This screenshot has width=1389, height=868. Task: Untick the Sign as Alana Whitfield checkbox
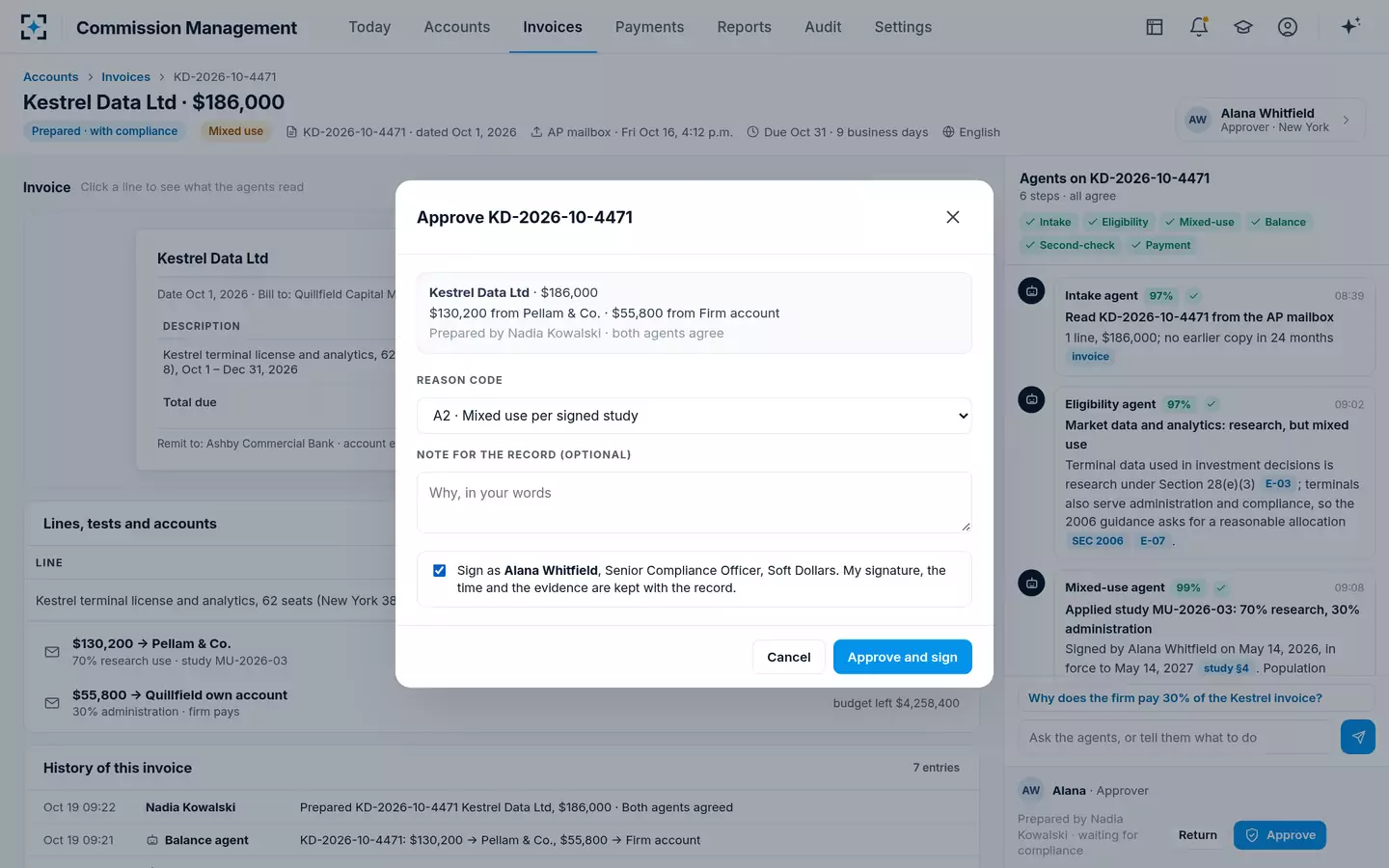[440, 571]
